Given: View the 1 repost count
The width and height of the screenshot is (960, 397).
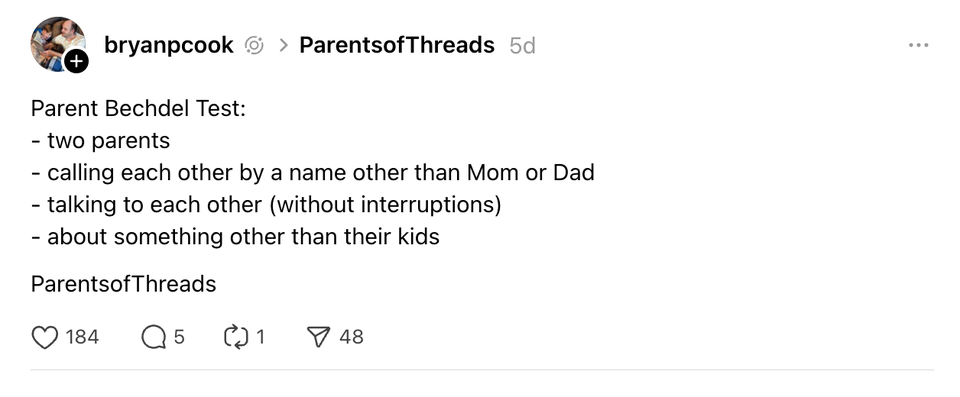Looking at the screenshot, I should pos(260,337).
